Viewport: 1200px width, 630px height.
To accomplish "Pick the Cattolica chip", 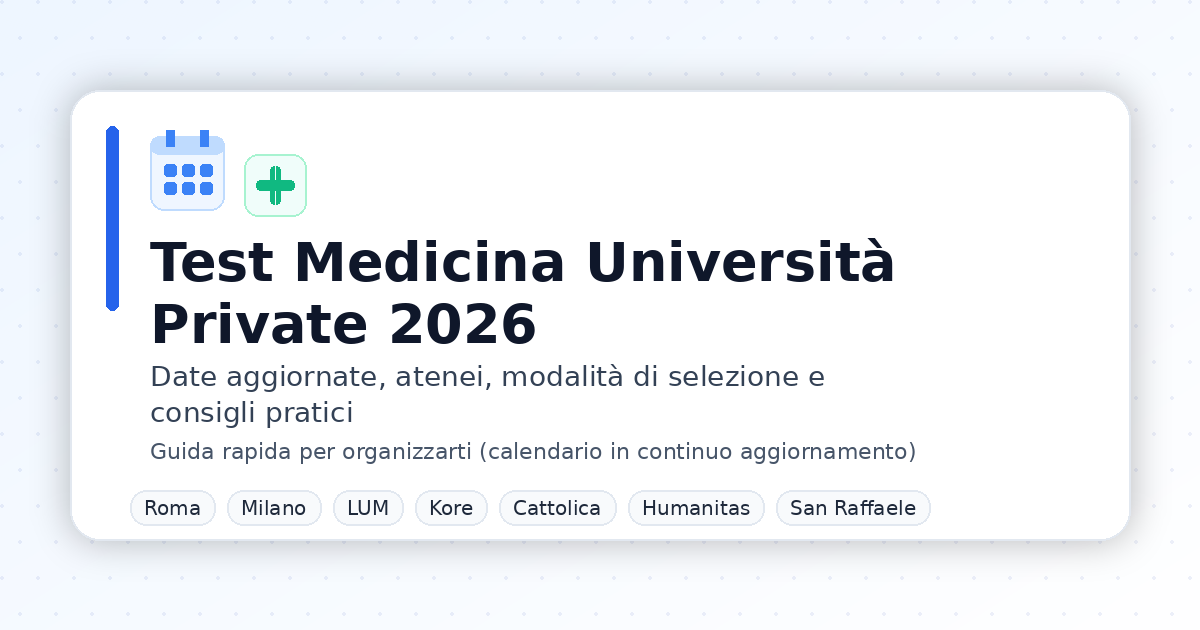I will click(x=557, y=508).
